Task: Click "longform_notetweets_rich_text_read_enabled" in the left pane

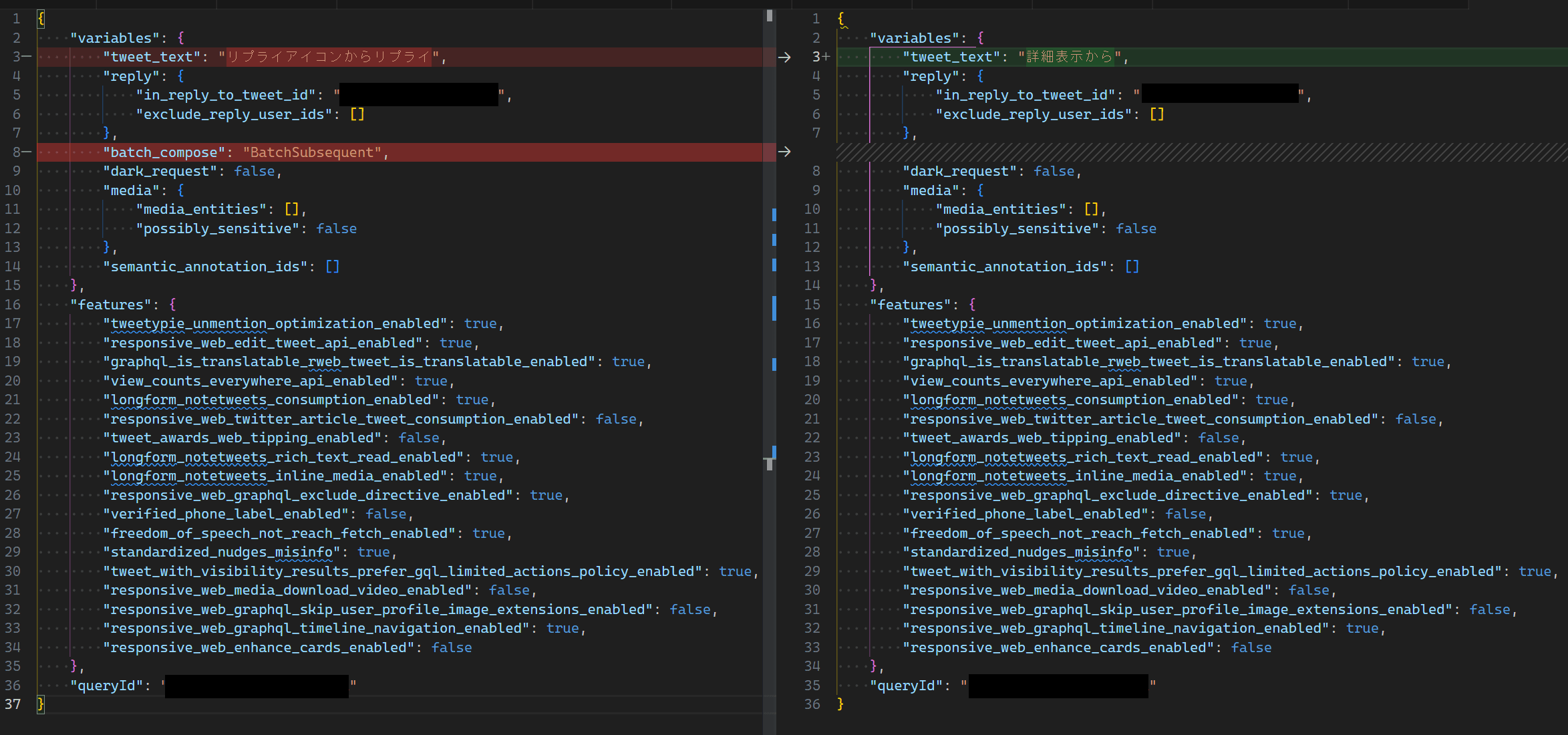Action: (283, 457)
